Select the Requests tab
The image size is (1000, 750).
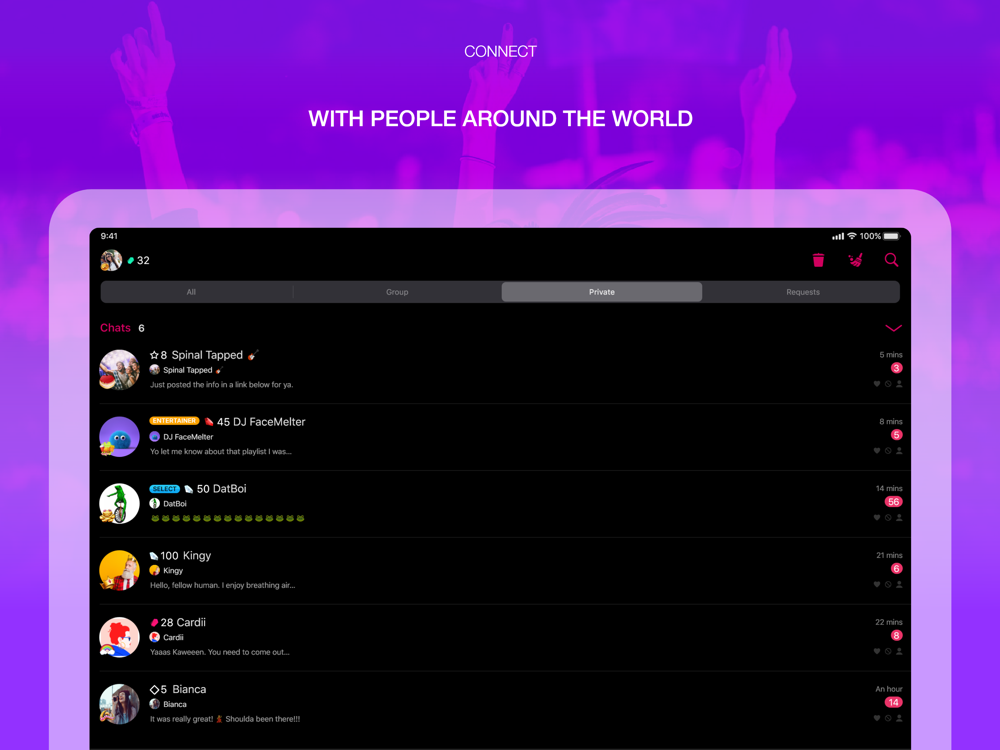803,292
